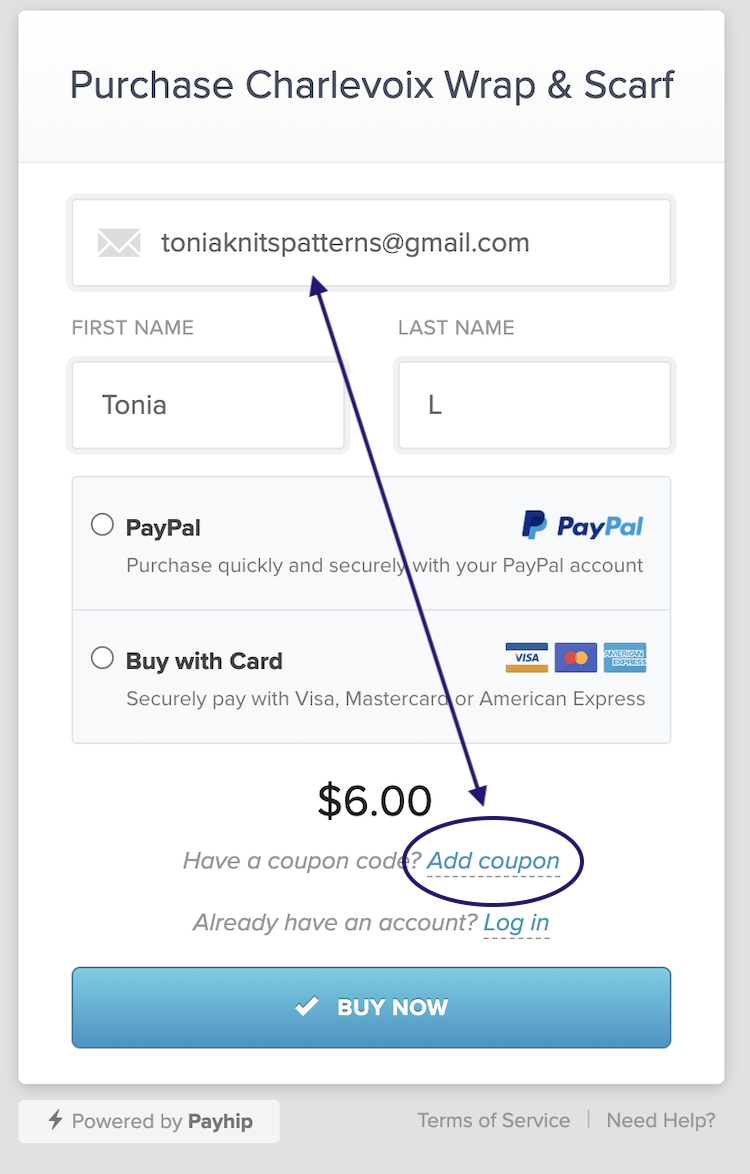Click the email address input field

(371, 243)
